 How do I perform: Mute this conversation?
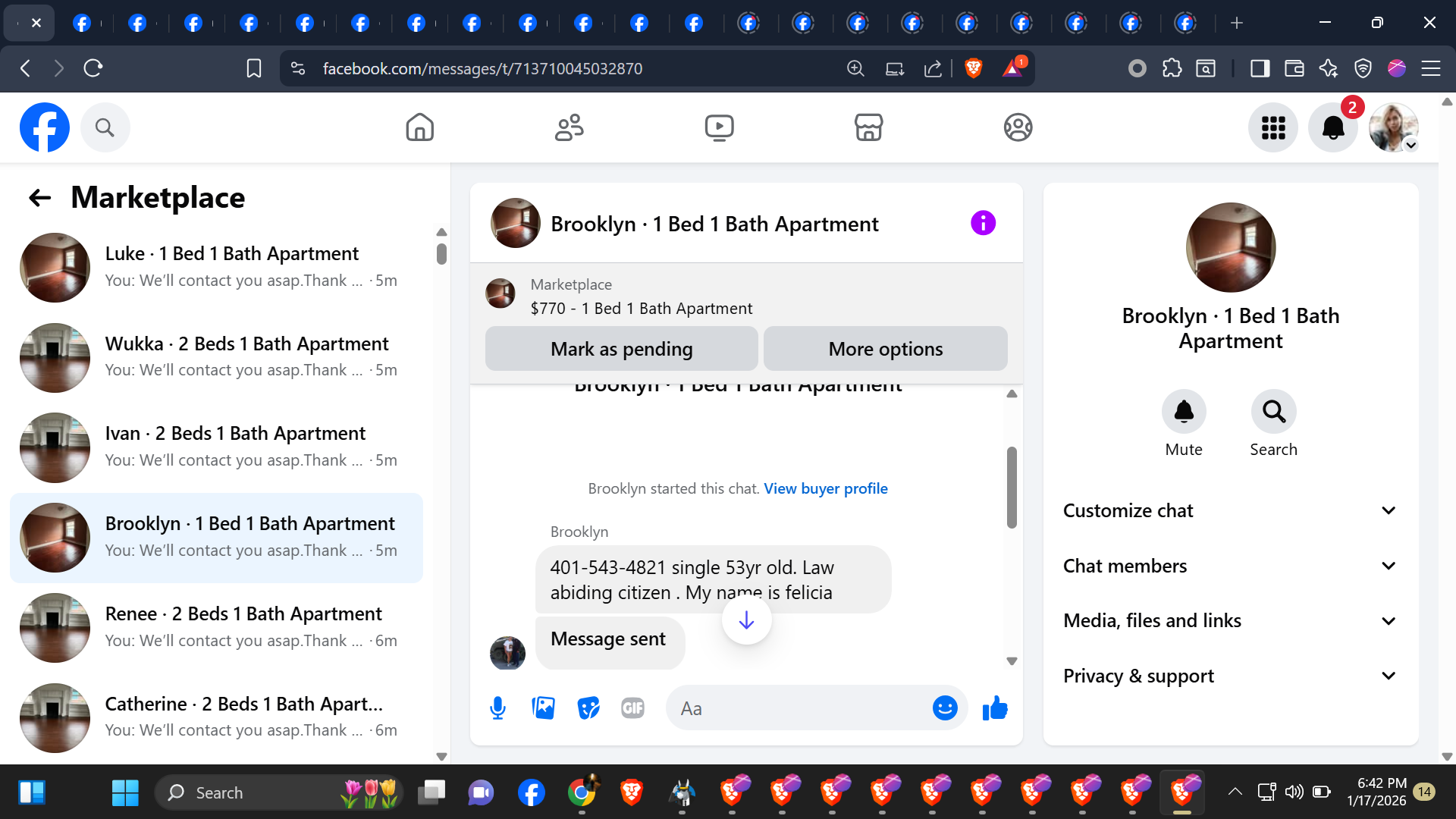pos(1183,412)
